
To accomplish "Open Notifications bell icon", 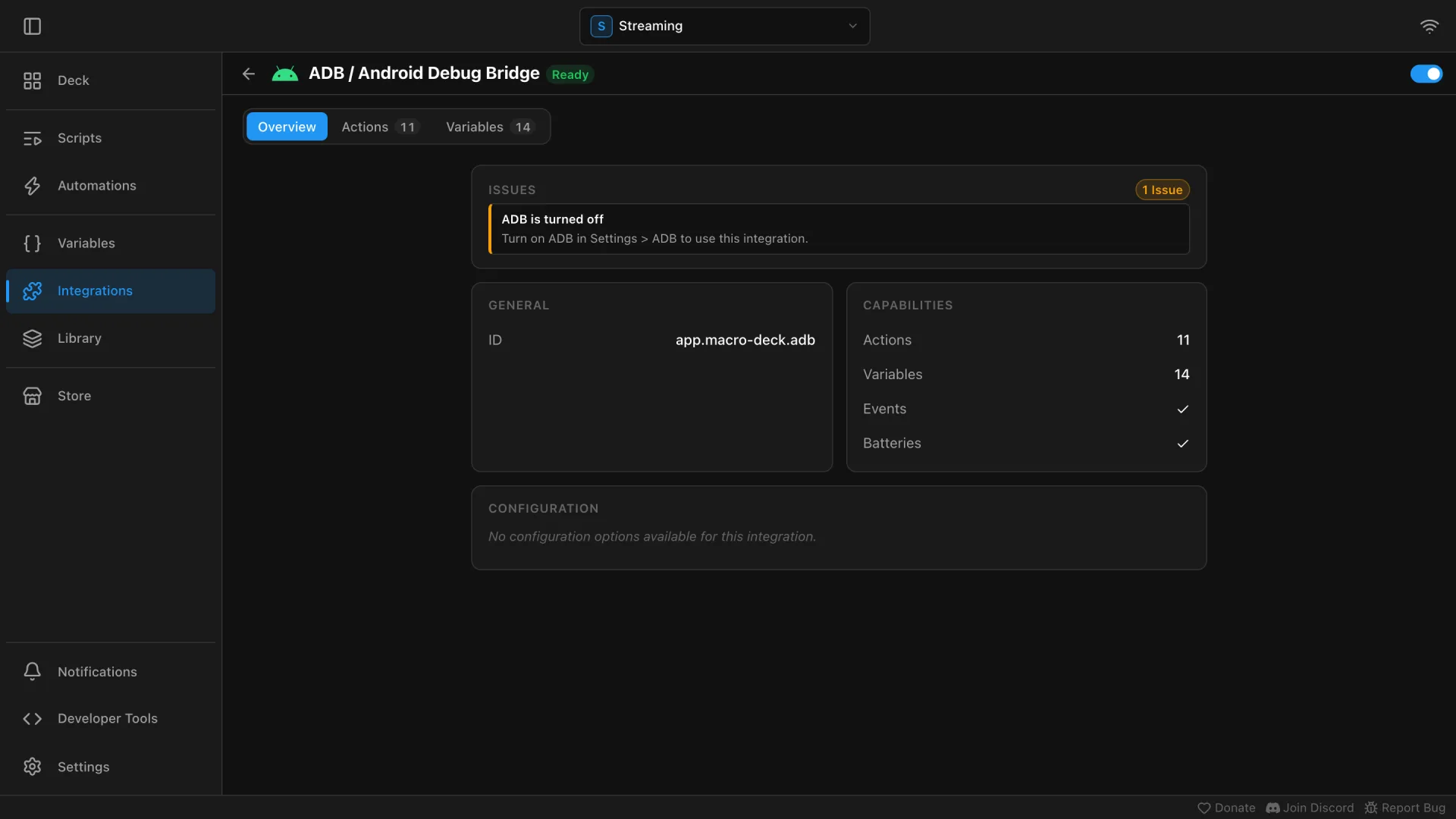I will tap(32, 672).
